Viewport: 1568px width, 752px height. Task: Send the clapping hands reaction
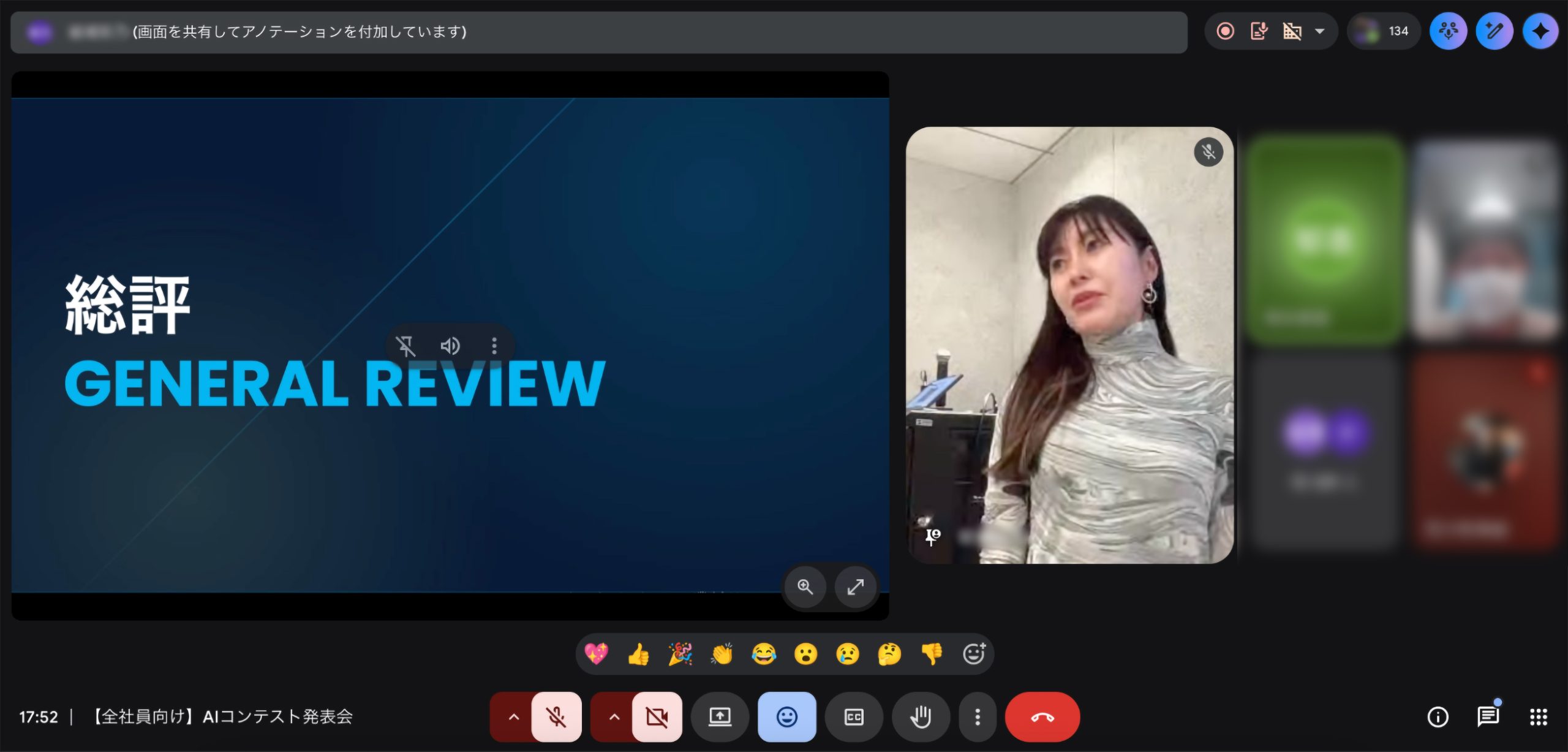722,654
